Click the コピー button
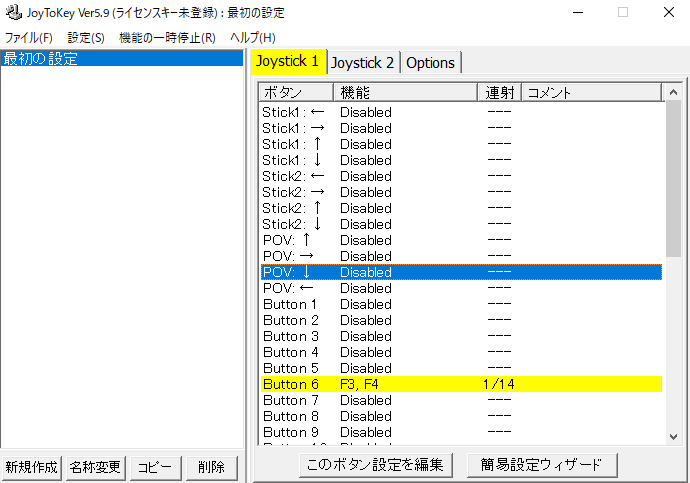 tap(154, 467)
